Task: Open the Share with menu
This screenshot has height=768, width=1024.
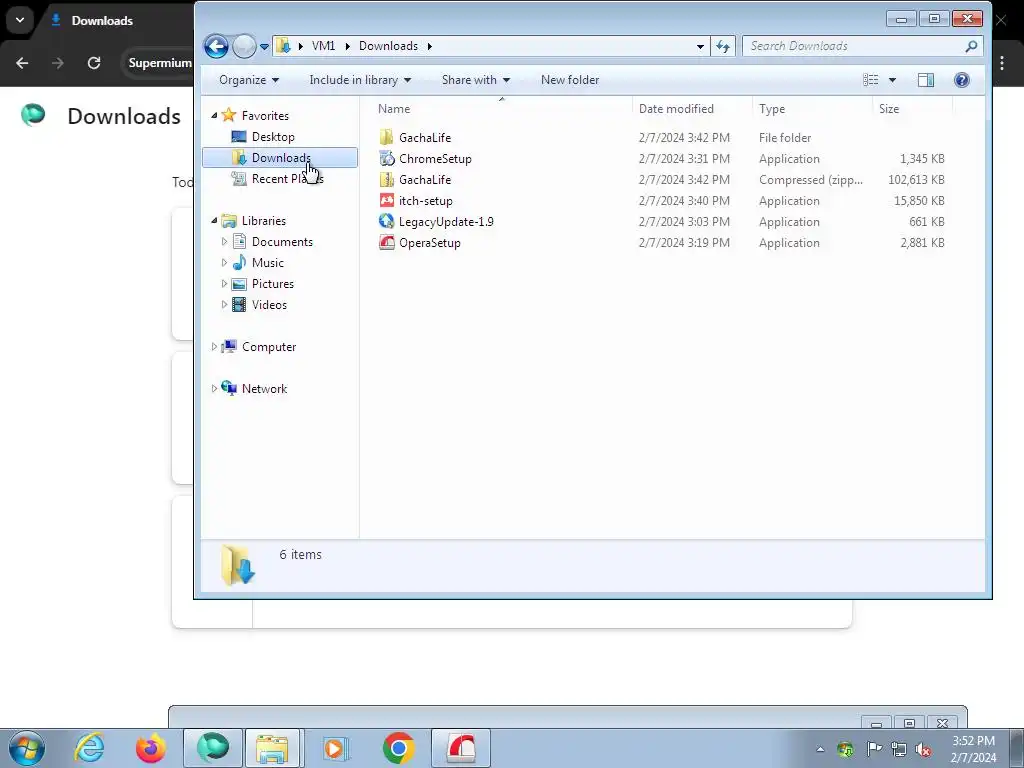Action: [x=475, y=80]
